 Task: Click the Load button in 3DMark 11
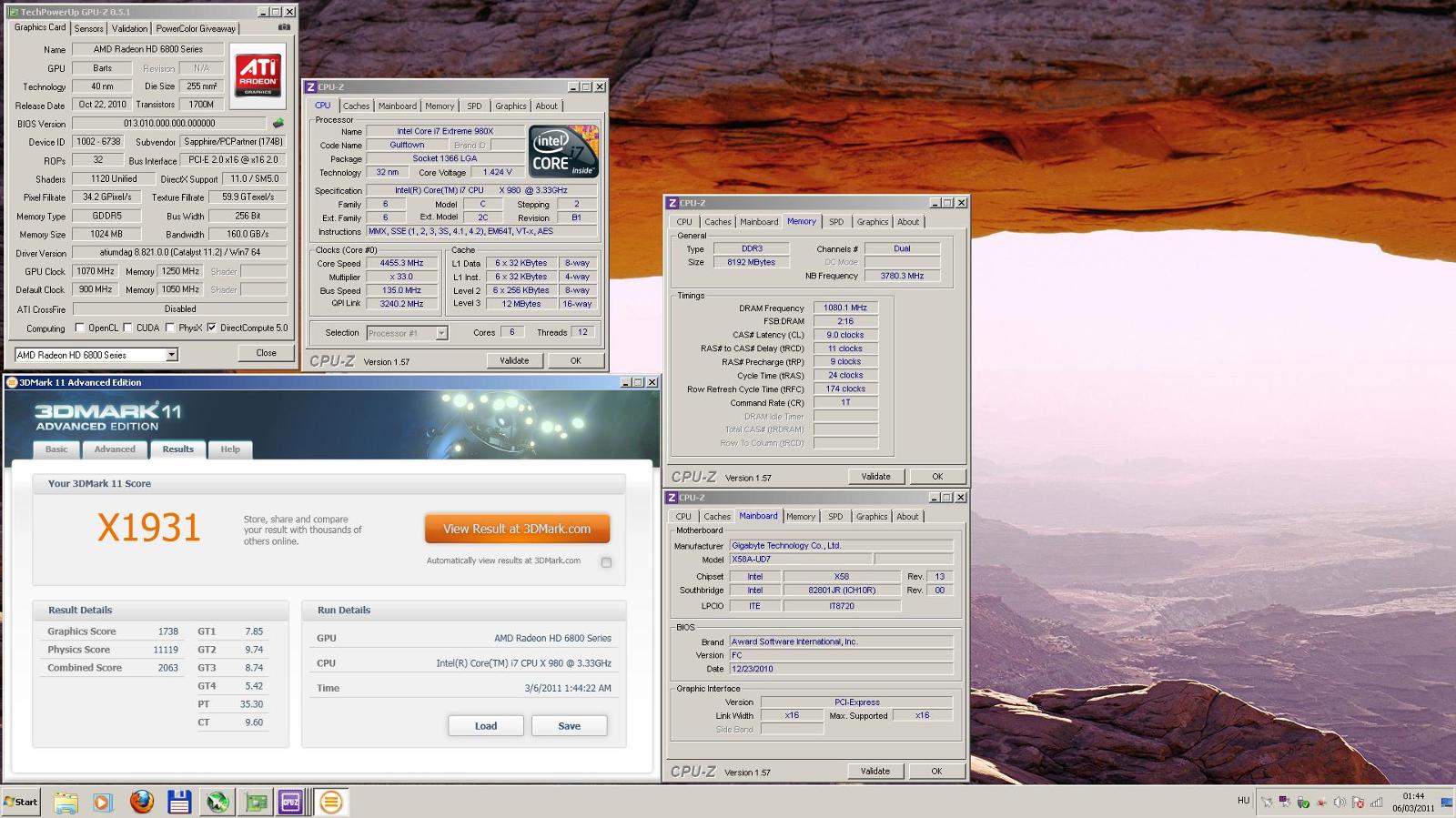(x=486, y=726)
